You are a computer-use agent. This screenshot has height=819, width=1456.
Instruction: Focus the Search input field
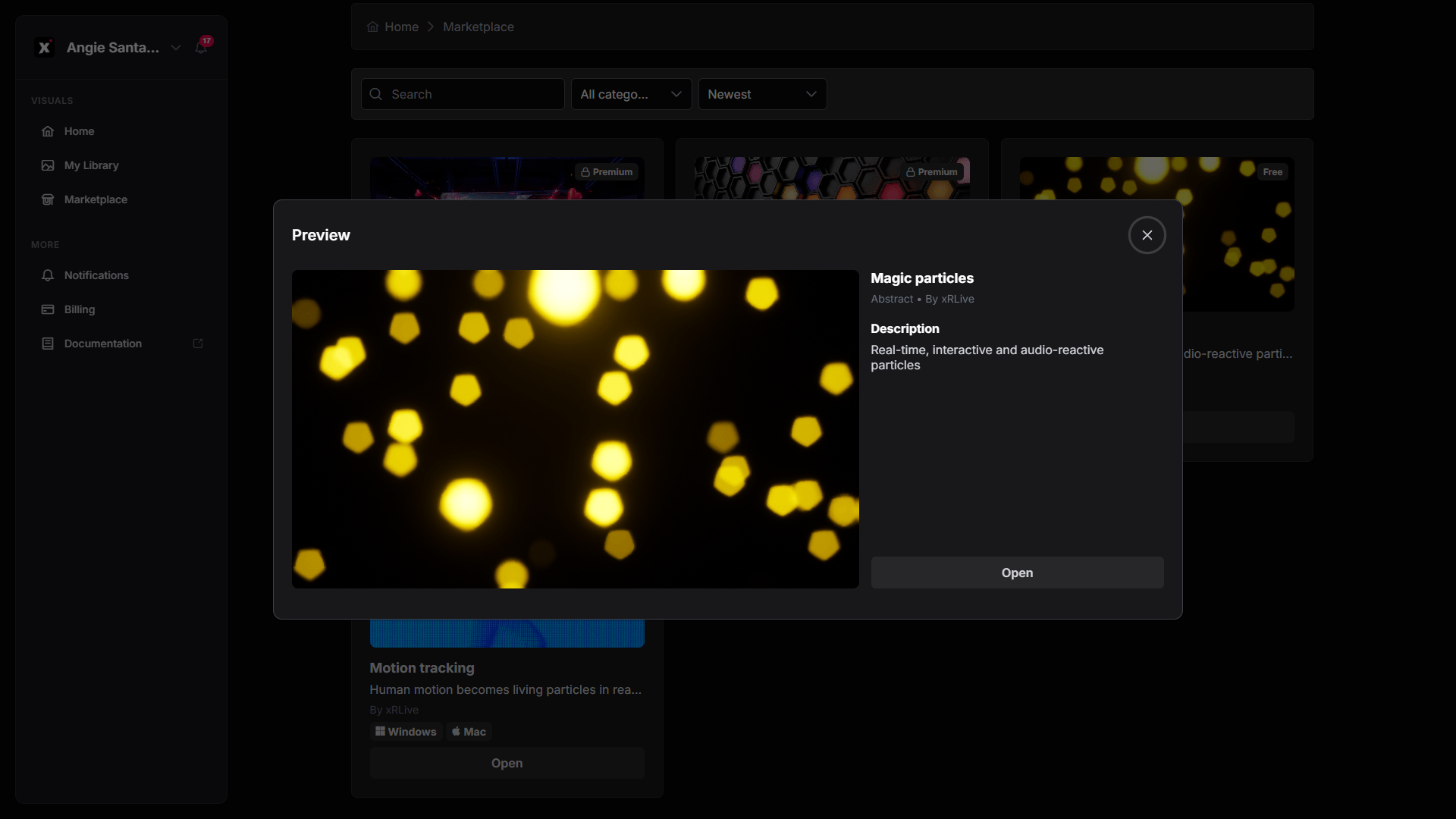(x=463, y=94)
